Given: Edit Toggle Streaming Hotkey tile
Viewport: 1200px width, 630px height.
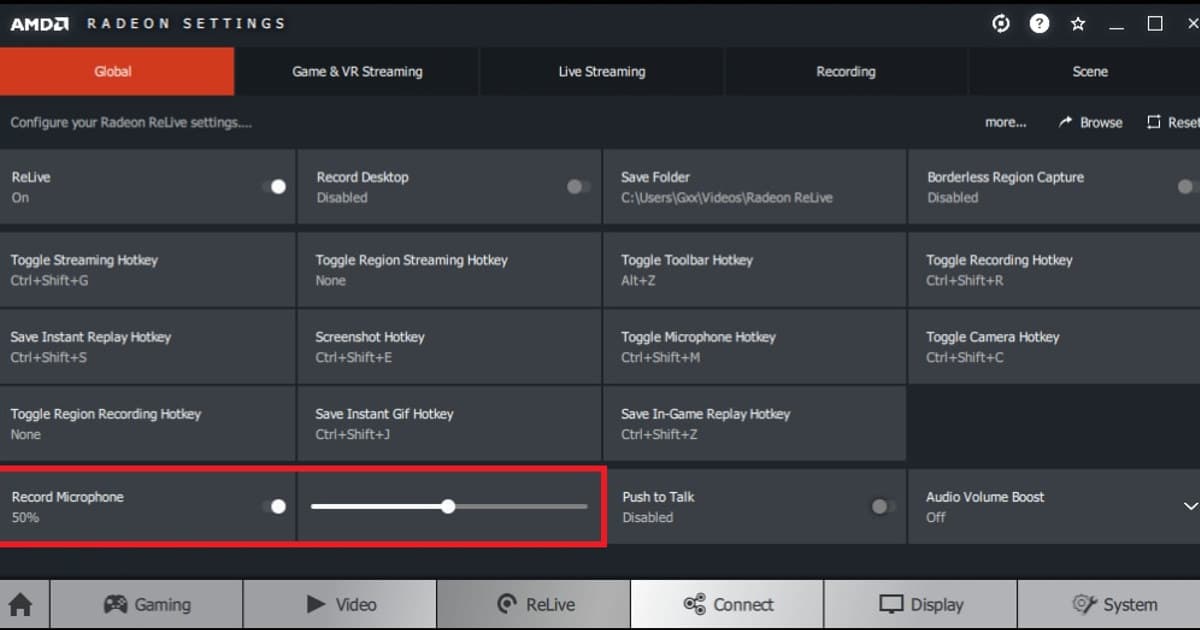Looking at the screenshot, I should click(148, 270).
